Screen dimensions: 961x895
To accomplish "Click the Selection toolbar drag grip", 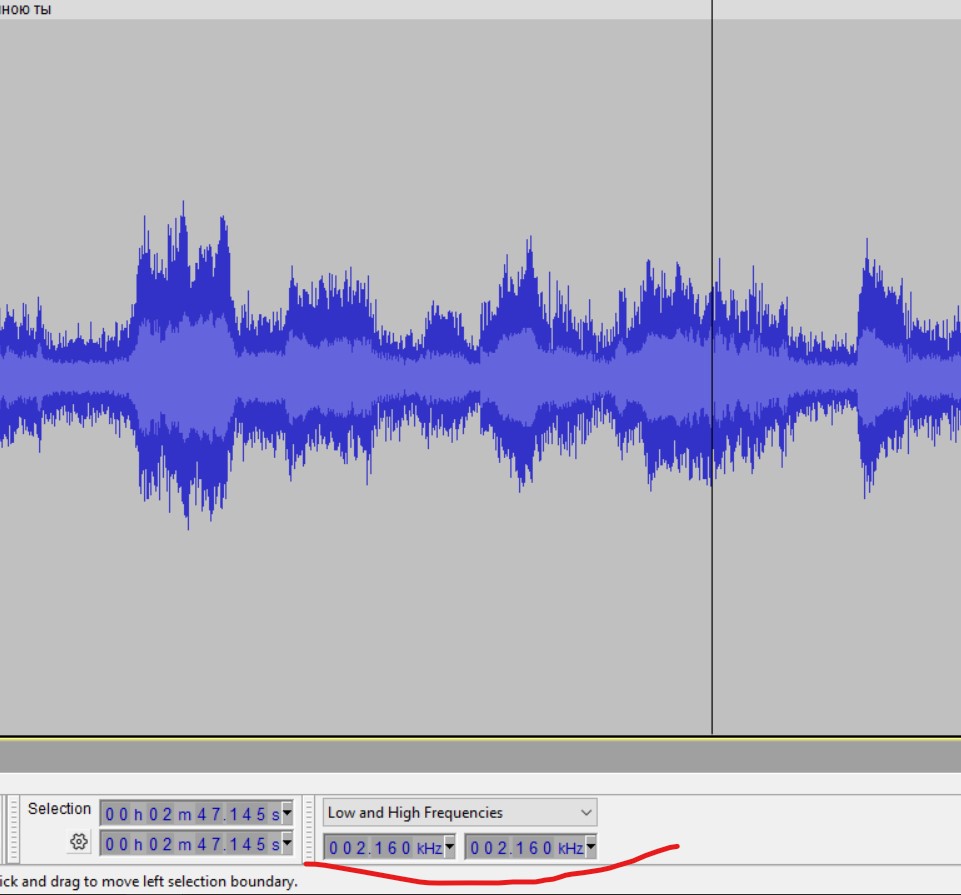I will point(13,828).
